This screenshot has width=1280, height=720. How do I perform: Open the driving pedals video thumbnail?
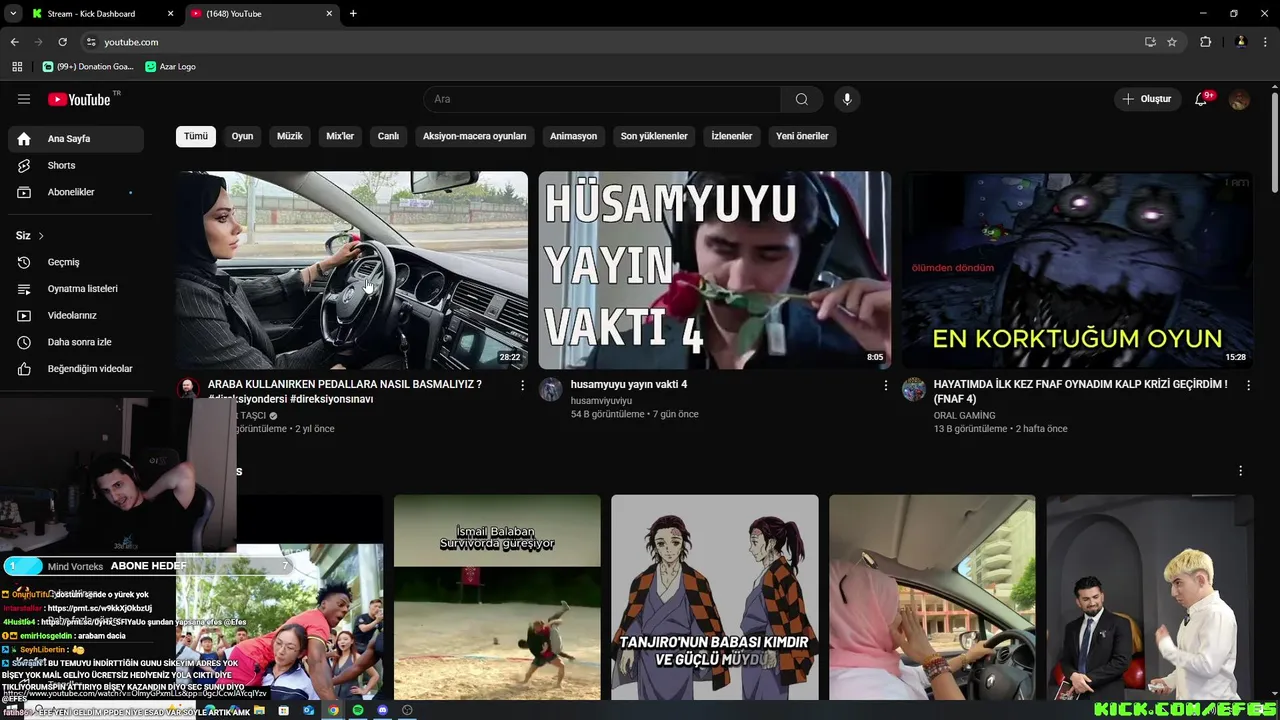coord(352,270)
